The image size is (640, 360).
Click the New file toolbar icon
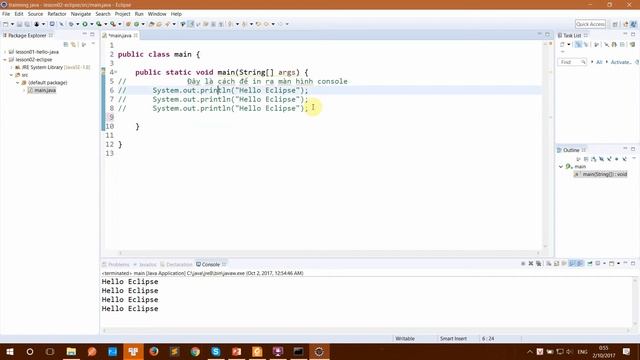coord(6,24)
